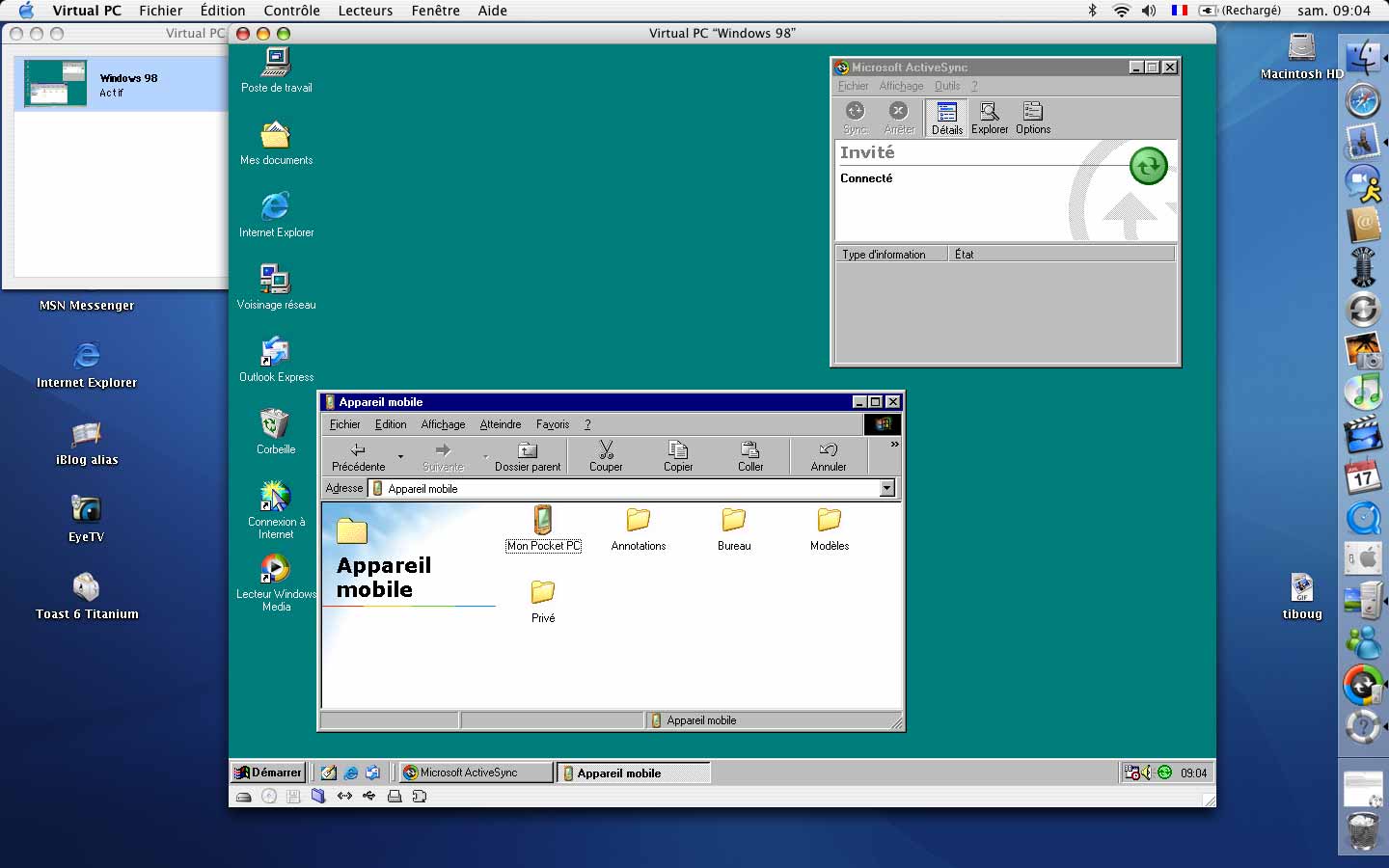This screenshot has height=868, width=1389.
Task: Go back with the Précédente button
Action: (358, 456)
